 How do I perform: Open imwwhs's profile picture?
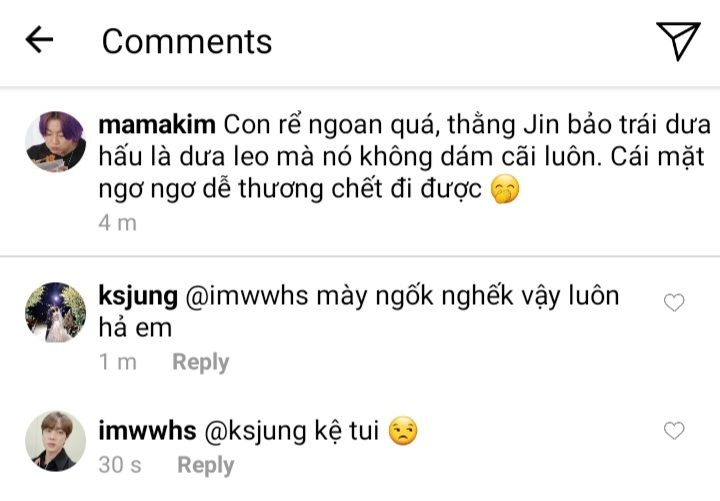click(x=55, y=441)
